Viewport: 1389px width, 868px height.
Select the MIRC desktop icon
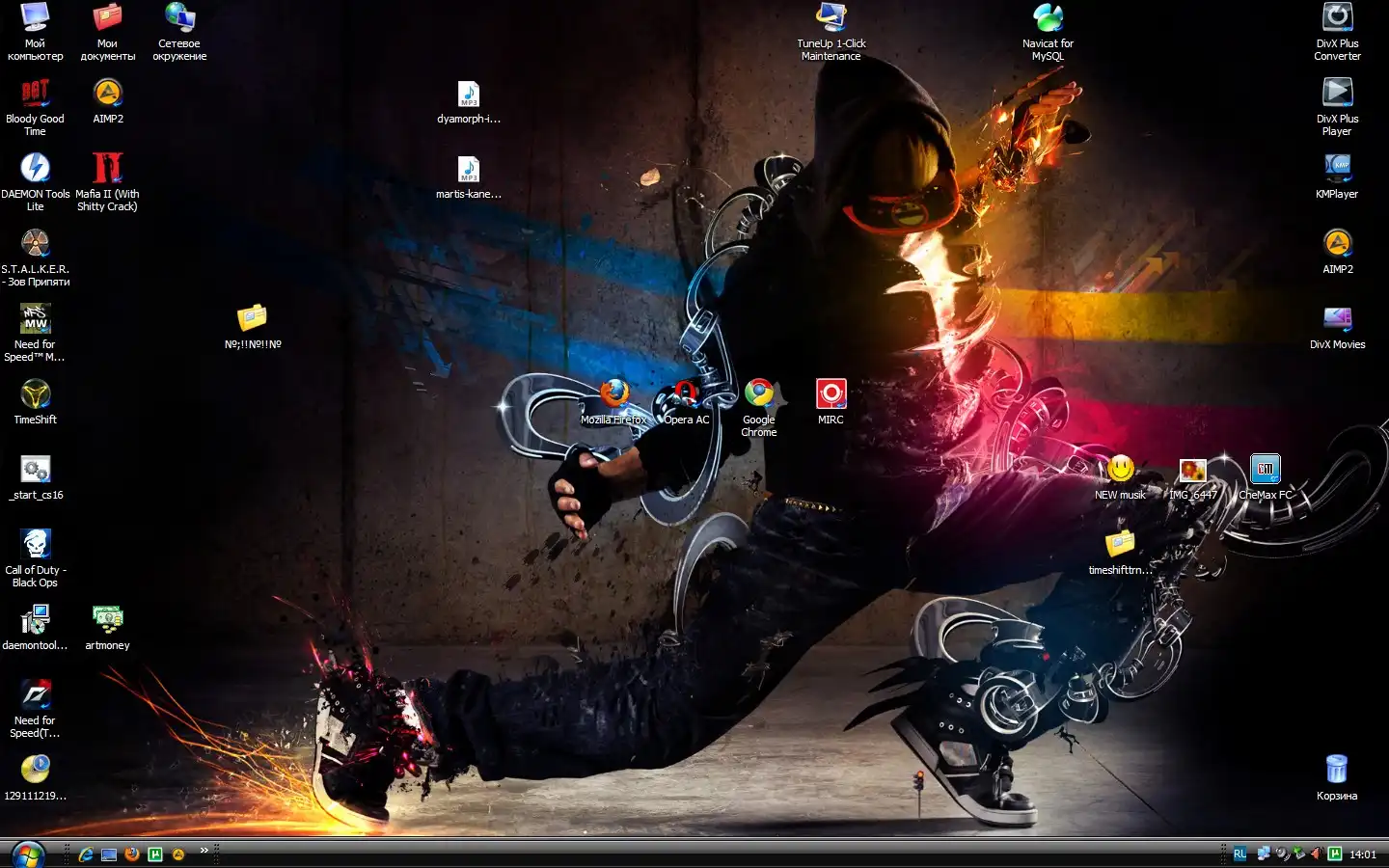pos(831,393)
